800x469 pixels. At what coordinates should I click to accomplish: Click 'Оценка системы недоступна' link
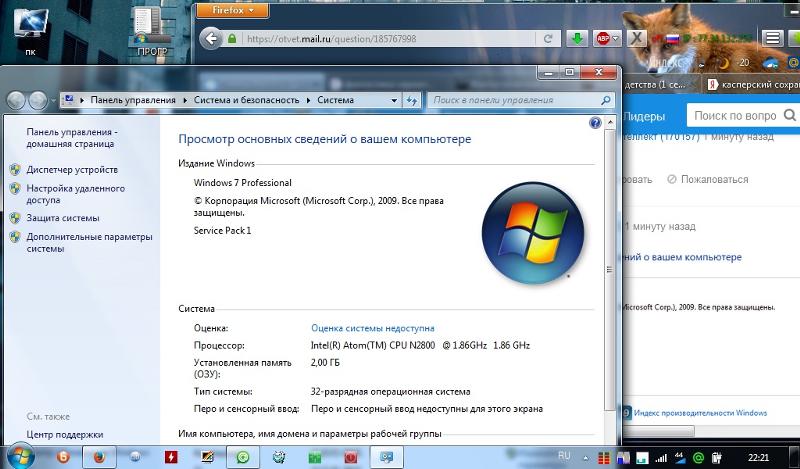pos(372,328)
